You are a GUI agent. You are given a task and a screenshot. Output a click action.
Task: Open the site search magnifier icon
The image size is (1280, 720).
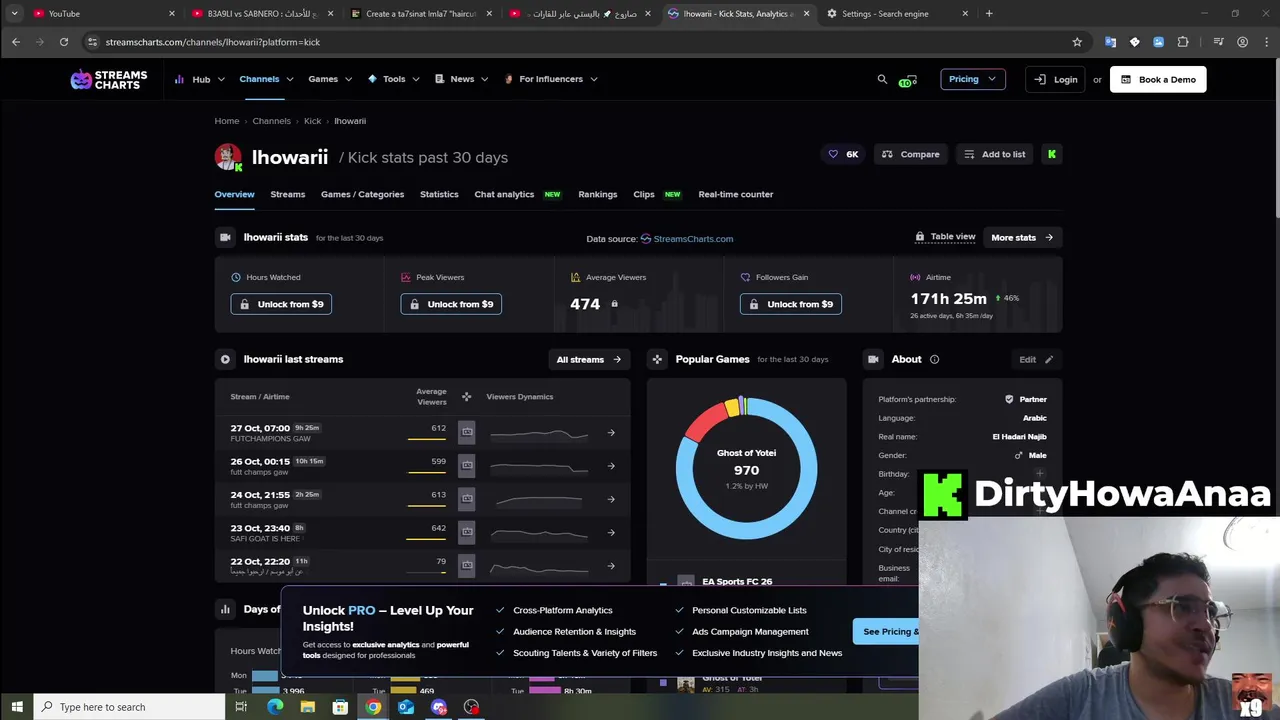[882, 79]
